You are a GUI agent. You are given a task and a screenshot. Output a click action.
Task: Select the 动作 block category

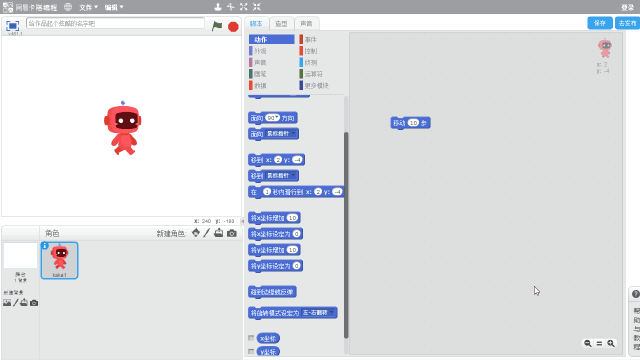271,39
